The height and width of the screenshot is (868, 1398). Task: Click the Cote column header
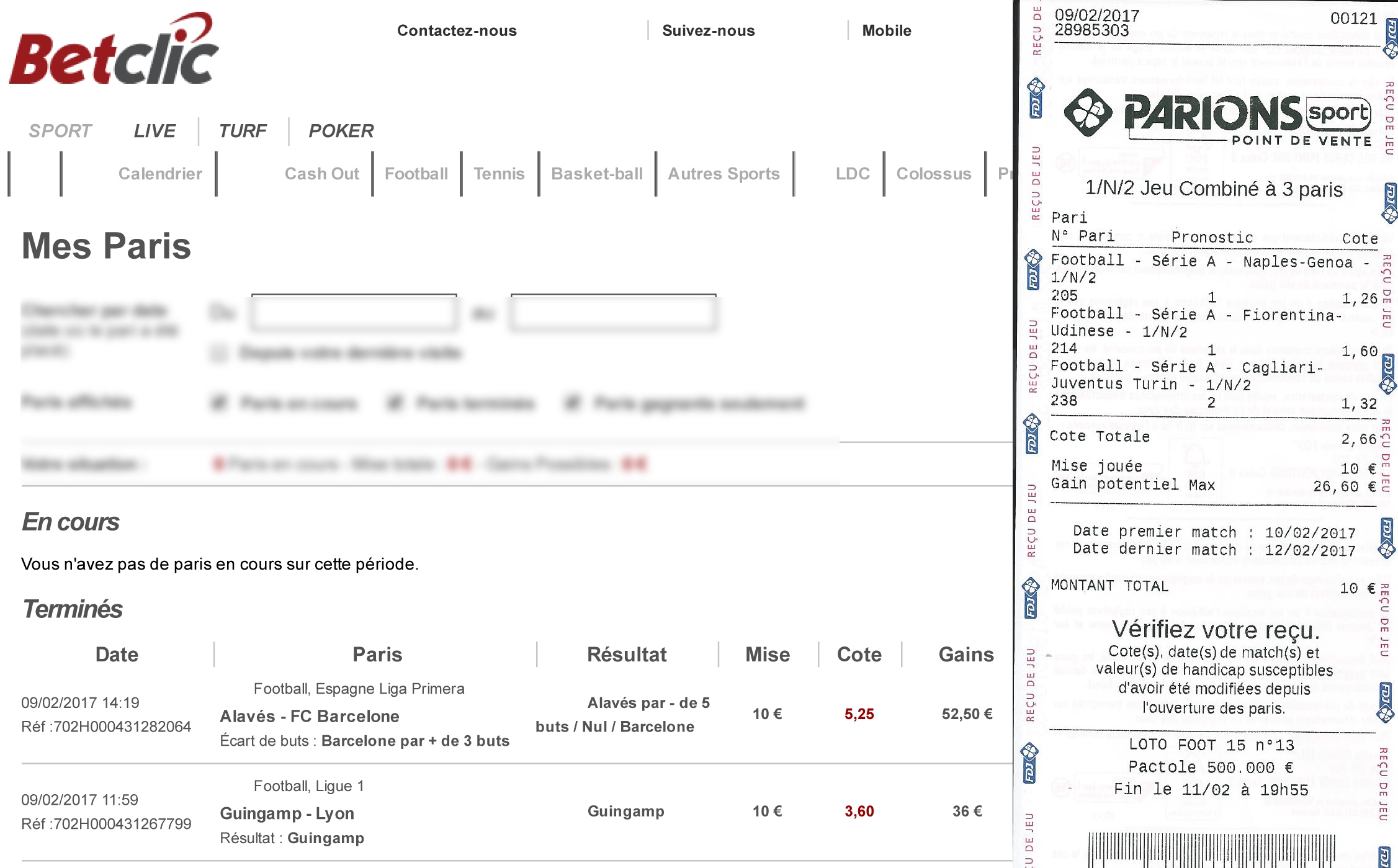click(859, 655)
